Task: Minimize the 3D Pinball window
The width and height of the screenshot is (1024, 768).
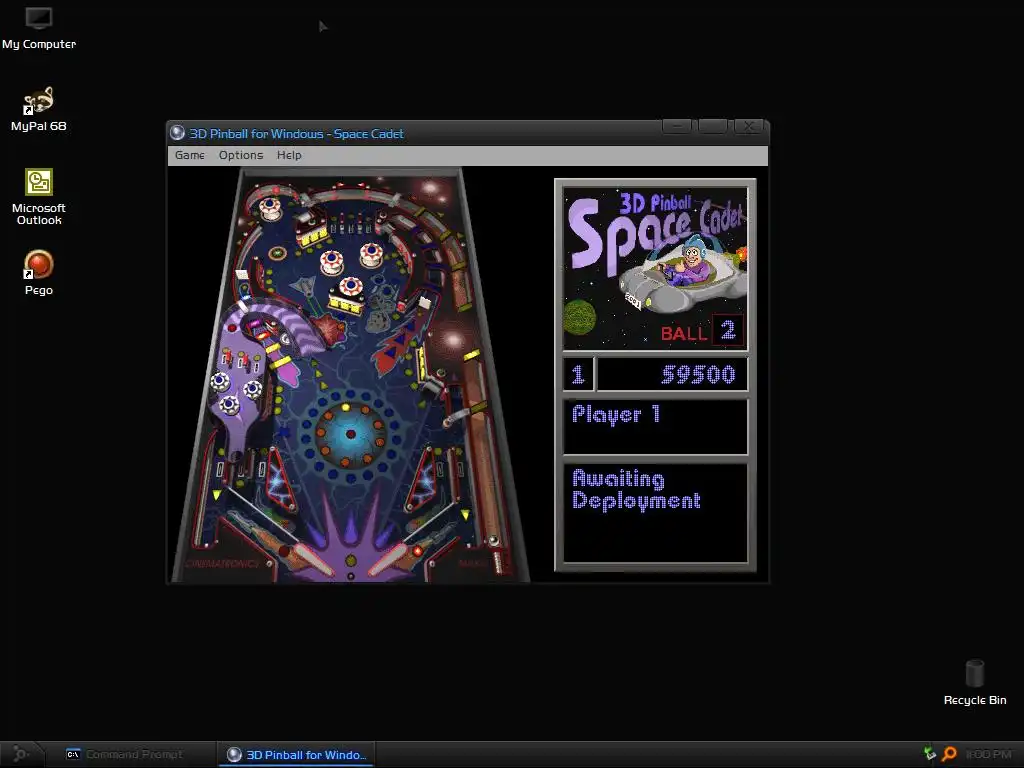Action: coord(677,126)
